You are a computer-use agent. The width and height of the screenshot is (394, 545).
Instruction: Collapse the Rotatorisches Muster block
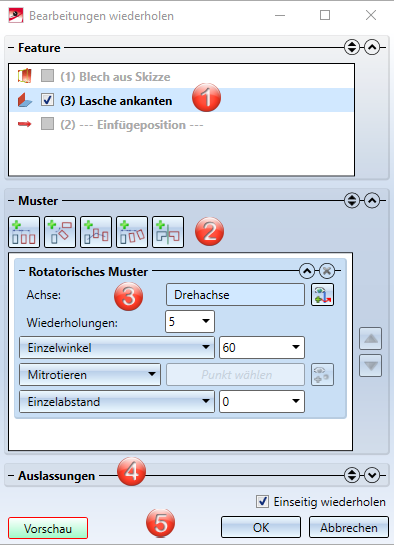pyautogui.click(x=307, y=271)
